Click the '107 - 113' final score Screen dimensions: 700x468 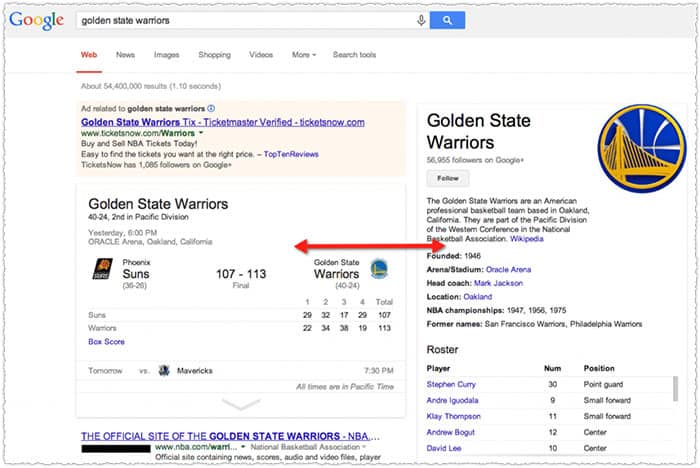241,274
